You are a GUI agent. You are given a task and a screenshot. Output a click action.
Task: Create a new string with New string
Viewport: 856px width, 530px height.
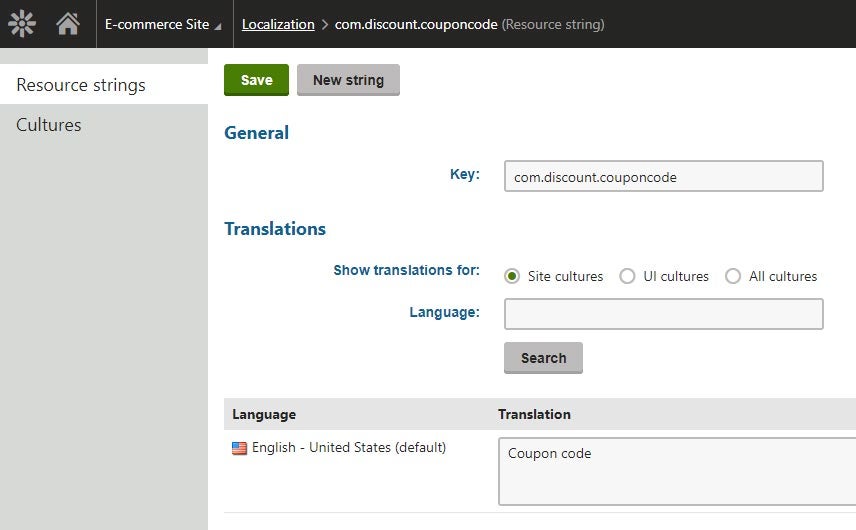pyautogui.click(x=348, y=80)
